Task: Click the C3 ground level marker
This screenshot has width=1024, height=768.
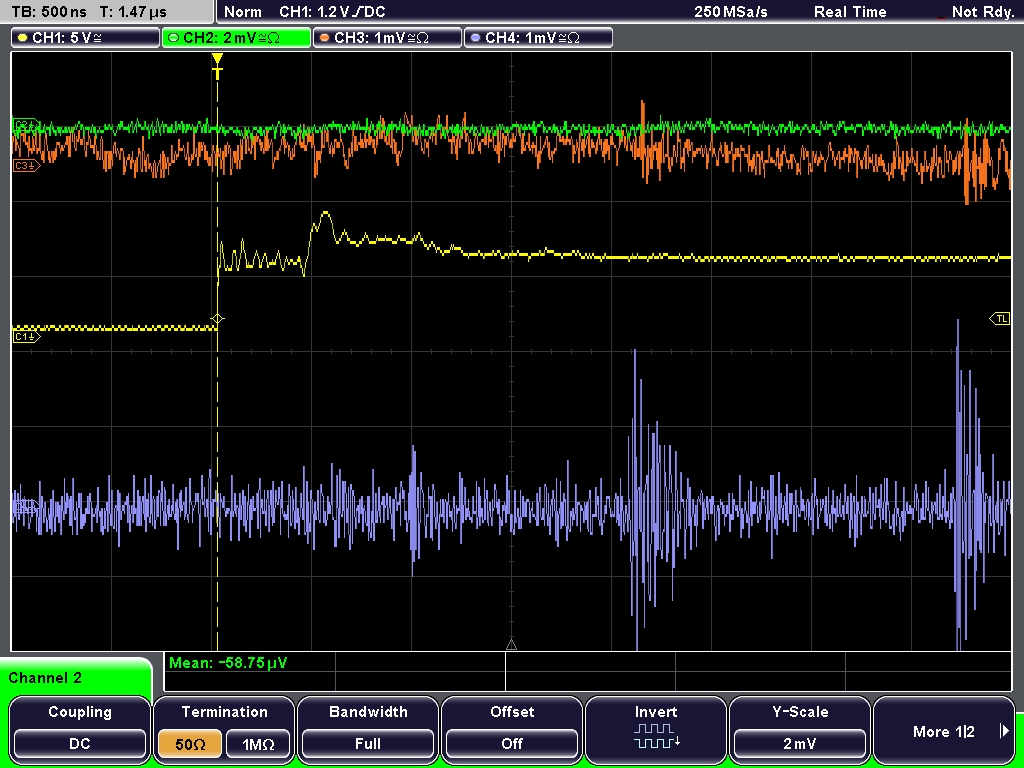Action: 26,166
